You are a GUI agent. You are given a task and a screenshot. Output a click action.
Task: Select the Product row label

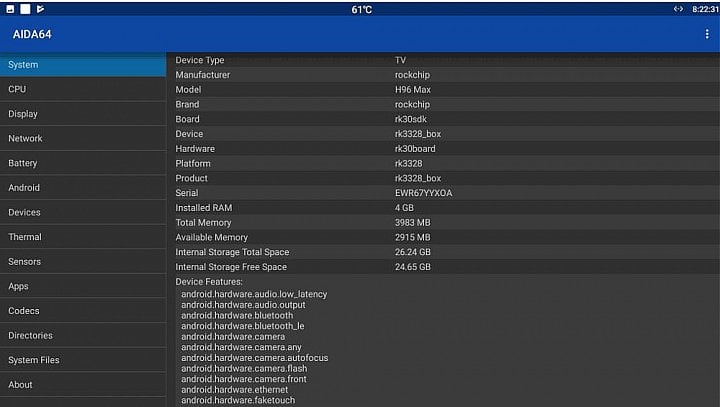pos(191,178)
